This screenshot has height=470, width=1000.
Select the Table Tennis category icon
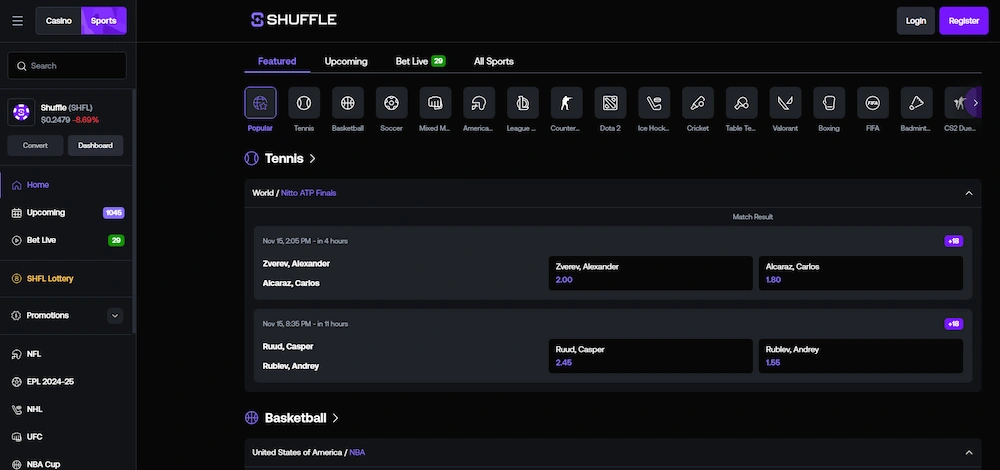(742, 103)
